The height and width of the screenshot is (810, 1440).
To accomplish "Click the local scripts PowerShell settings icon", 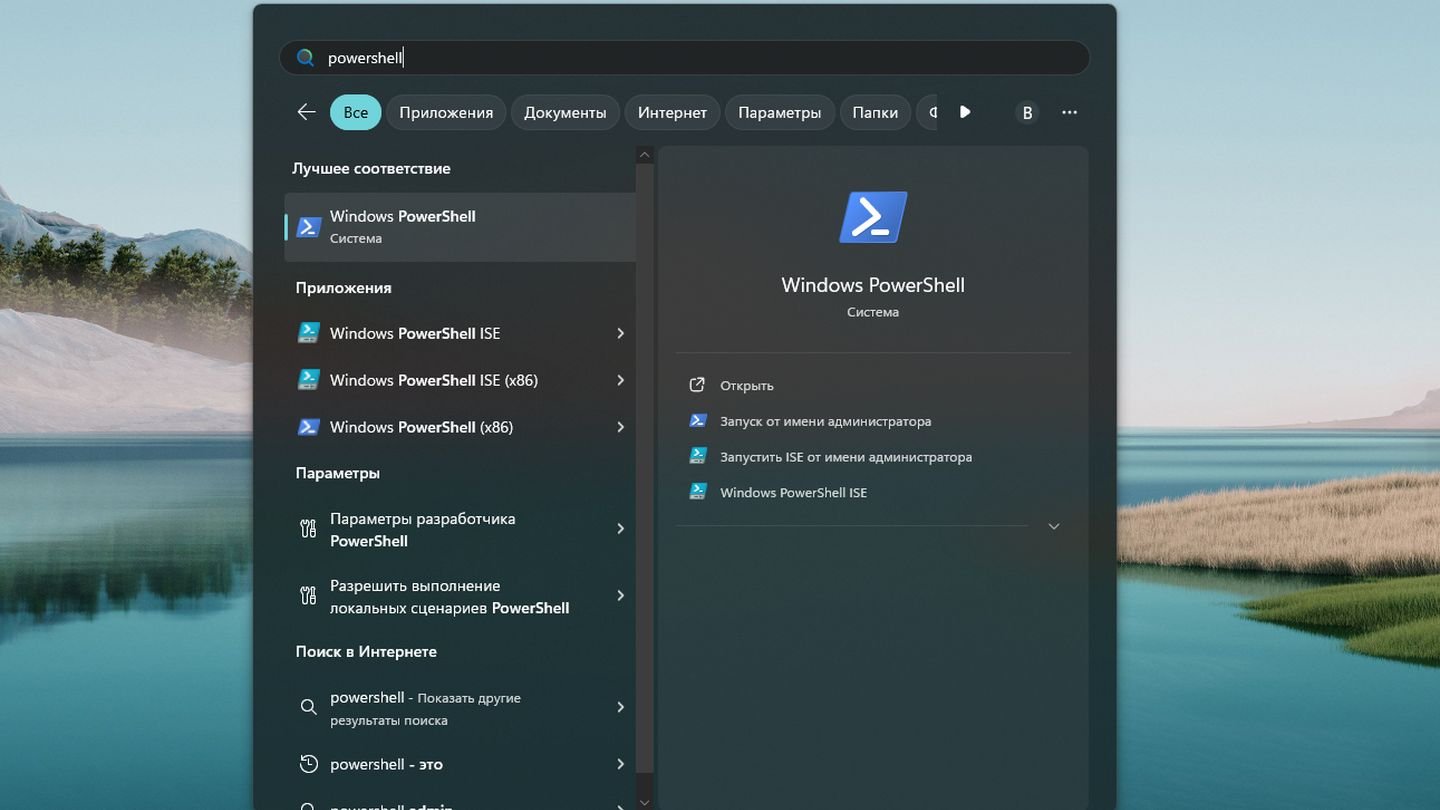I will coord(308,596).
